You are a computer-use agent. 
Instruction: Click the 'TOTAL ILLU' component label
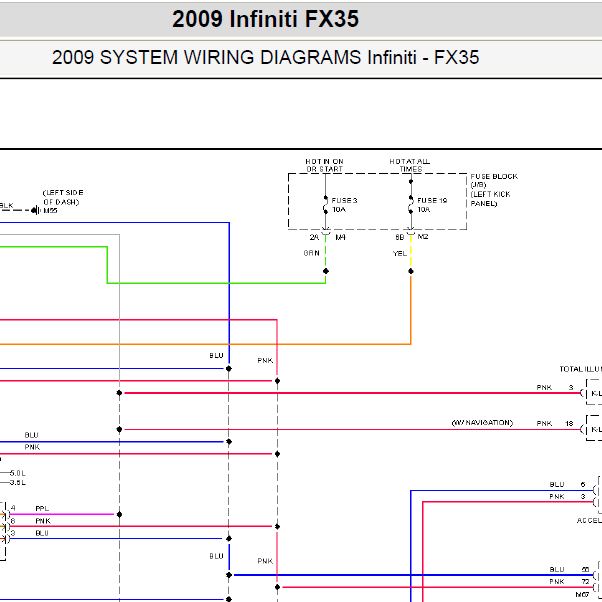click(x=580, y=369)
